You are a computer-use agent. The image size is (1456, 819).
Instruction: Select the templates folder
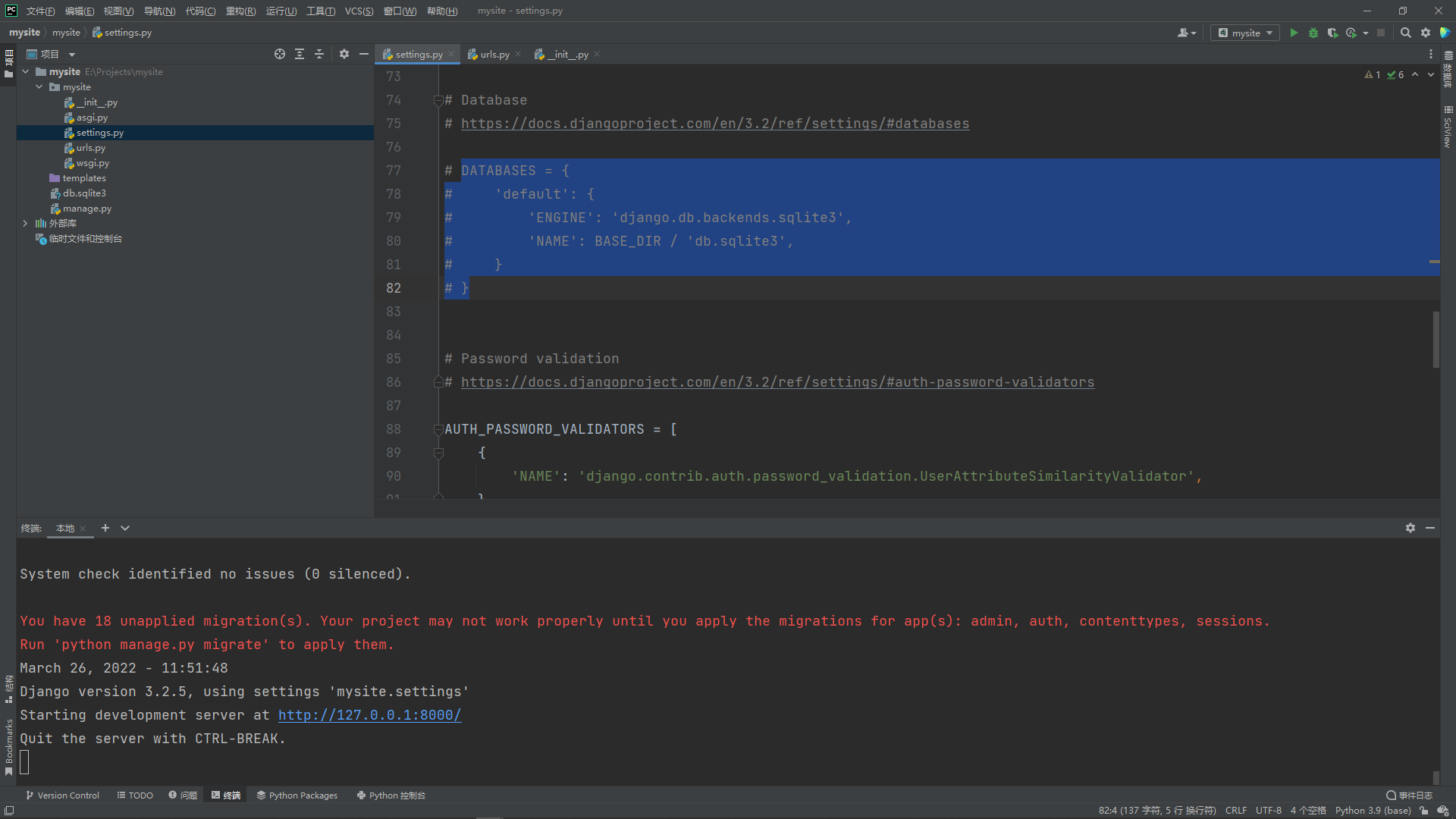click(x=77, y=178)
